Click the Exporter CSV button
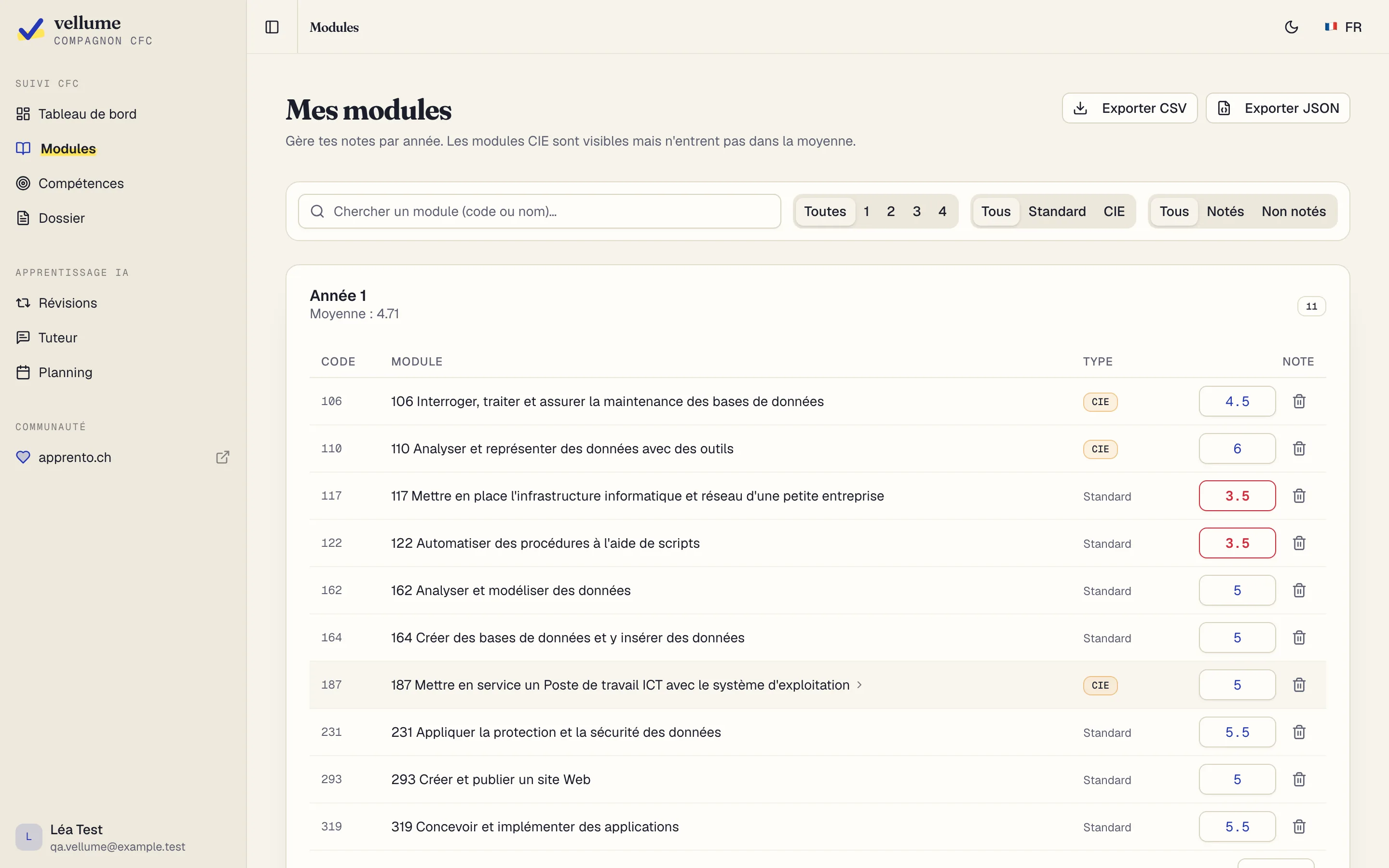The width and height of the screenshot is (1389, 868). (x=1130, y=108)
